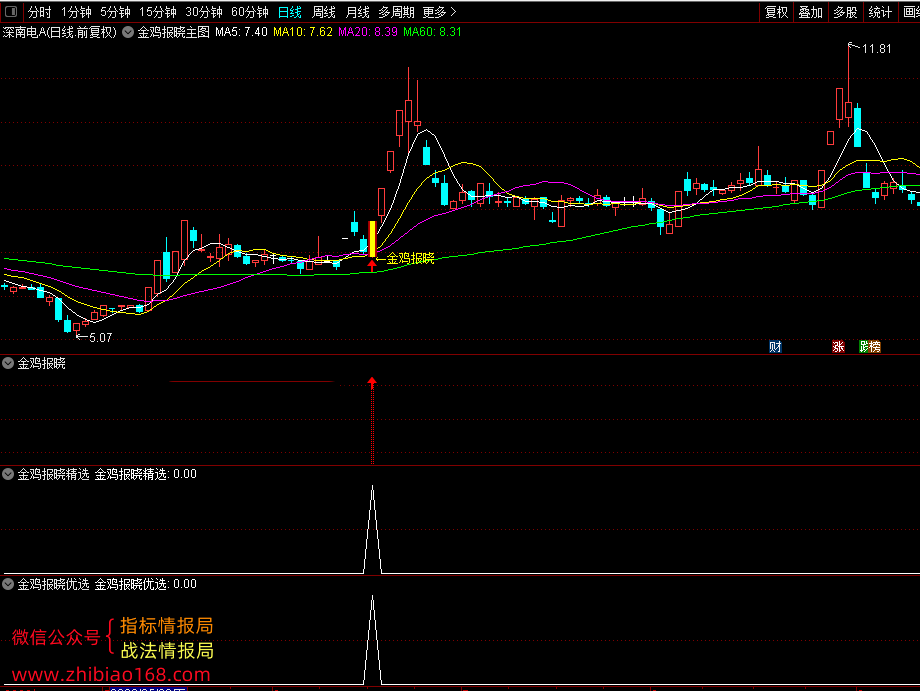
Task: Open the 统计 statistics button
Action: 880,12
